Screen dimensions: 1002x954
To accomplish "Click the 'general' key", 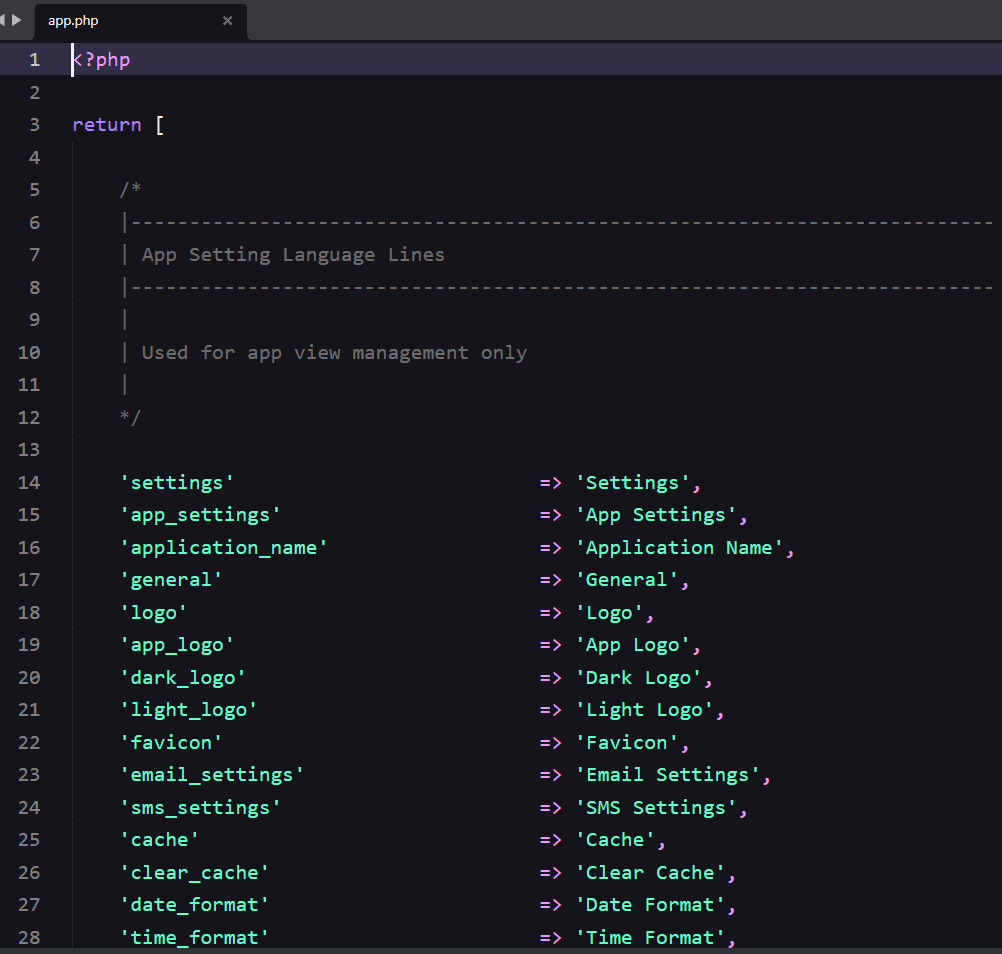I will (x=171, y=580).
